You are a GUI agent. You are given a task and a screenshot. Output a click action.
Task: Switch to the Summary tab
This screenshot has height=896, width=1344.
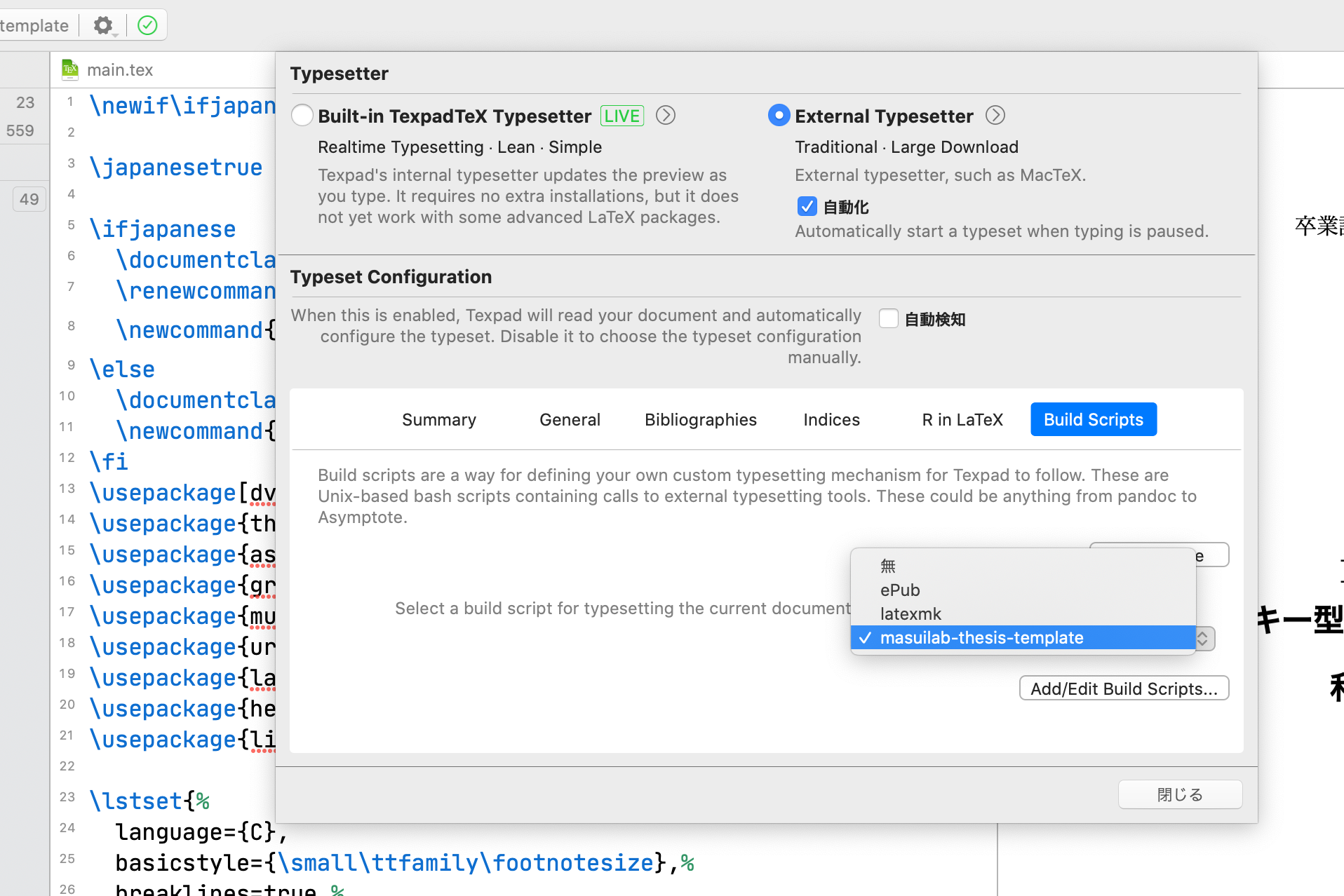[439, 420]
